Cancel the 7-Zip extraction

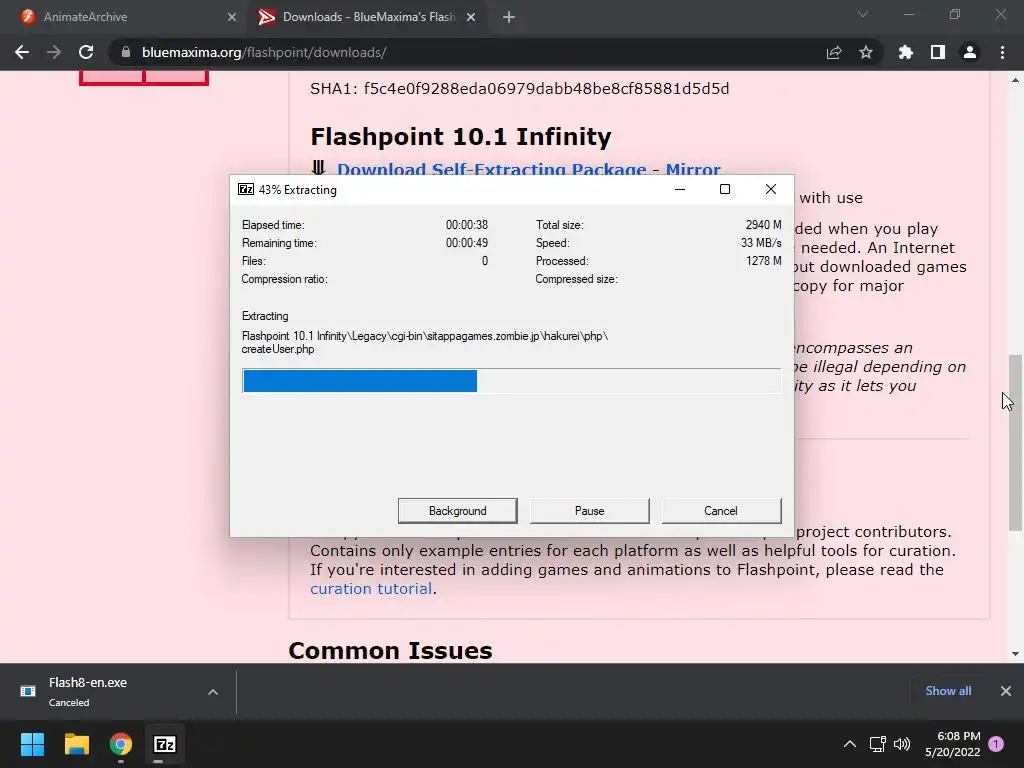tap(721, 511)
